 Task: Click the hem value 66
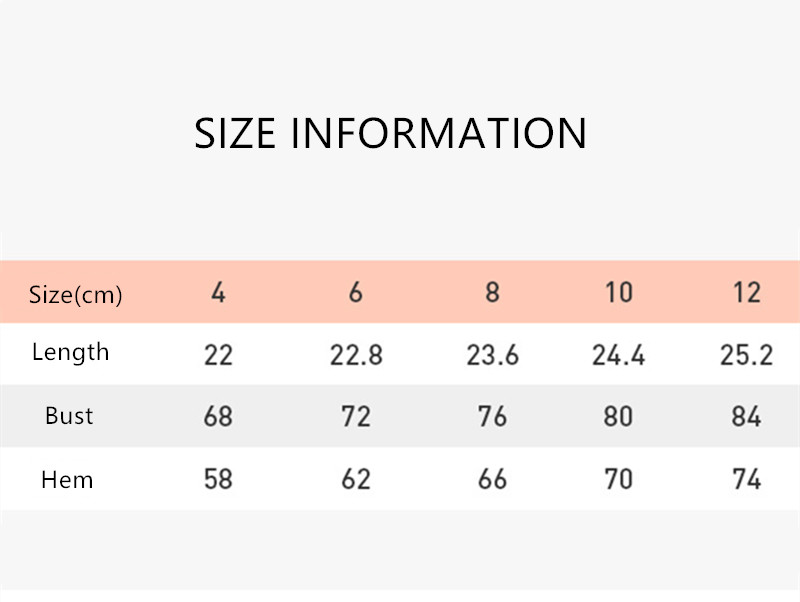click(x=492, y=480)
